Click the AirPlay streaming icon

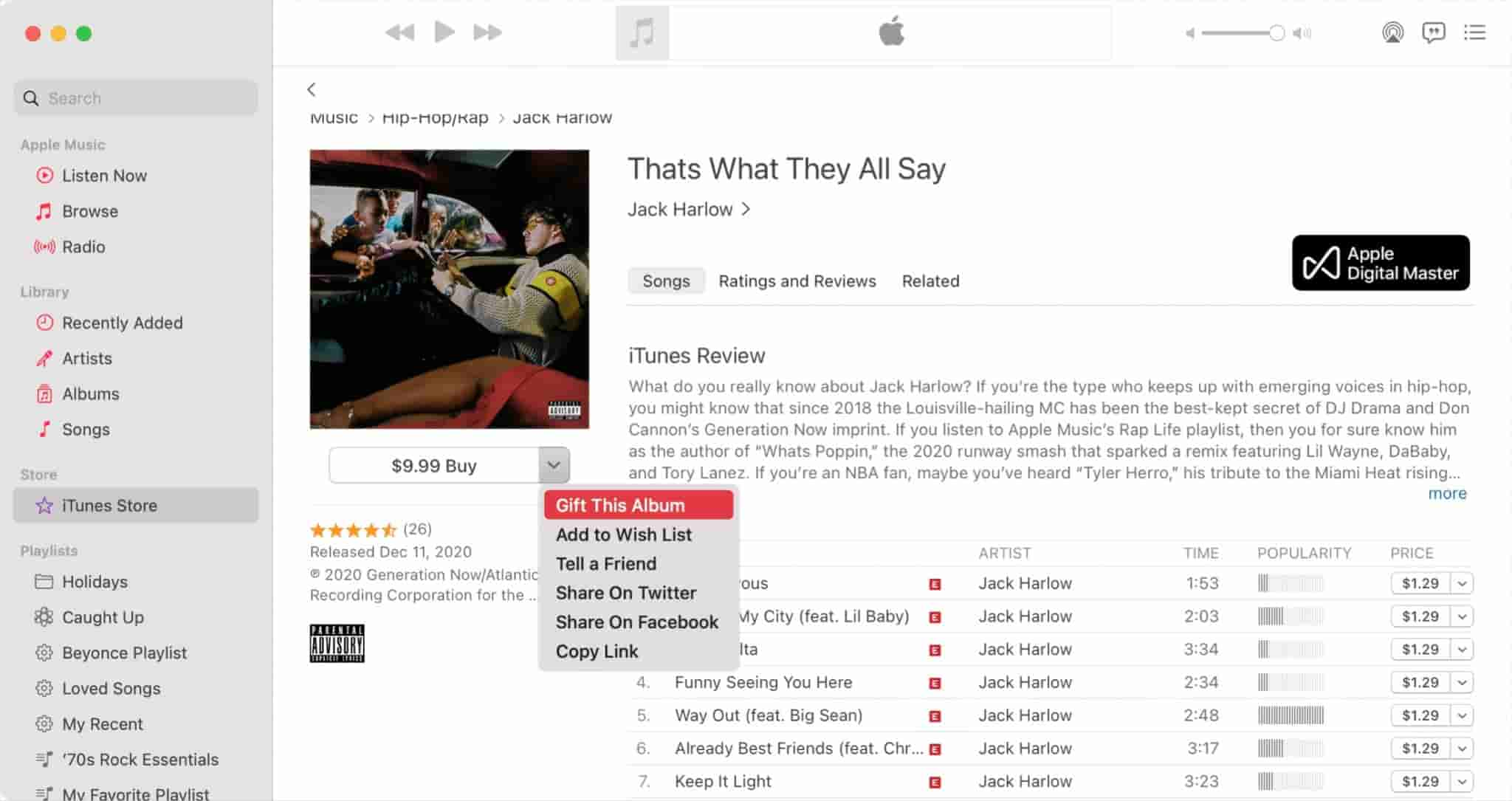(x=1391, y=33)
